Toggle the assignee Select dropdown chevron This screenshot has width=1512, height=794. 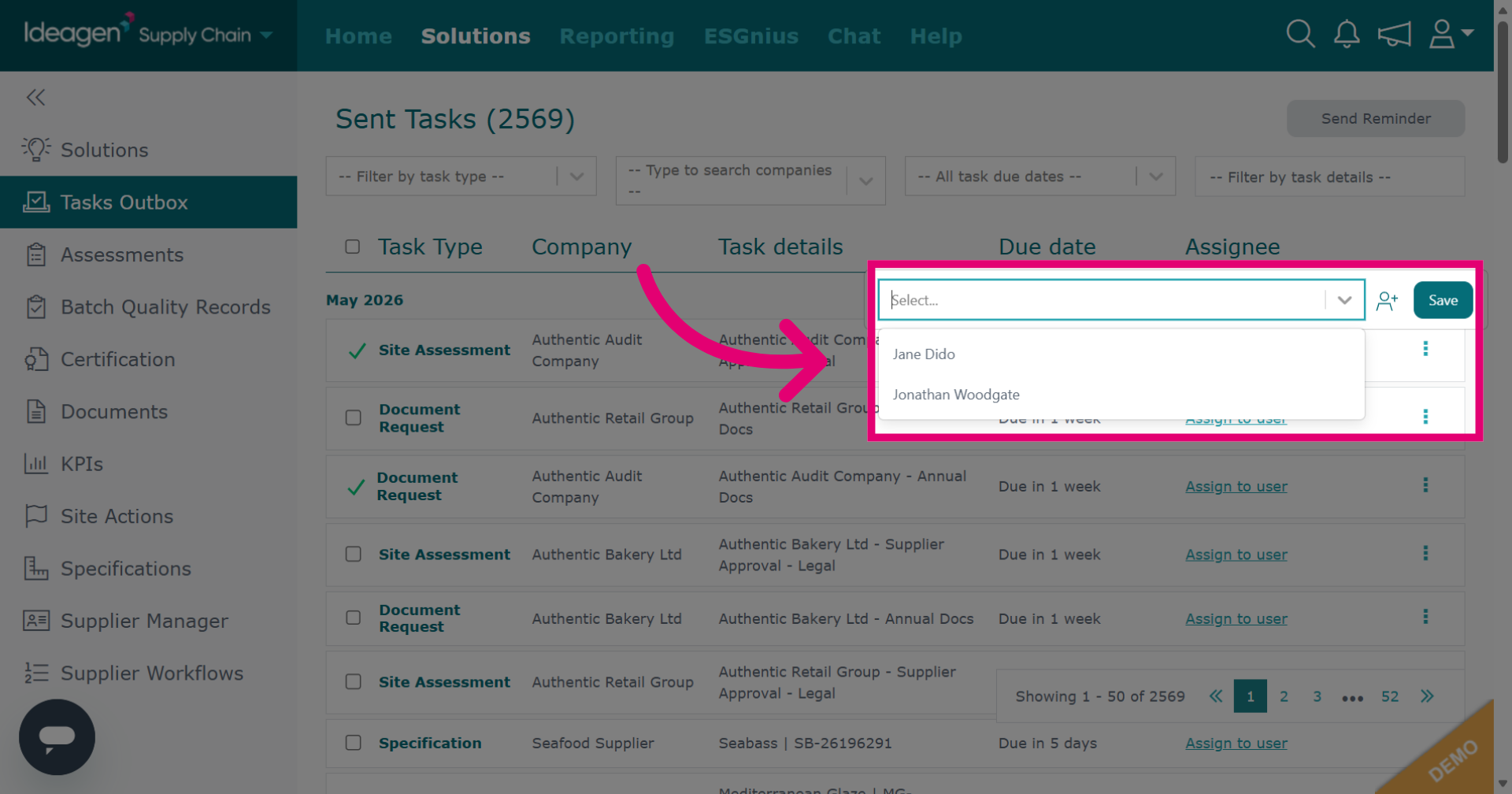1344,300
